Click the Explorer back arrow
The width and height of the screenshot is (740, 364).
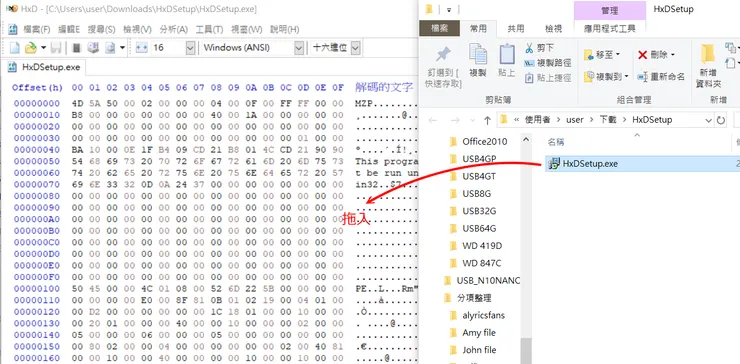(x=433, y=120)
